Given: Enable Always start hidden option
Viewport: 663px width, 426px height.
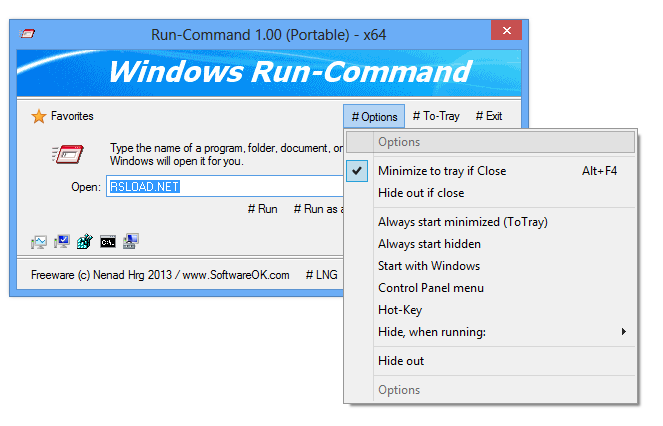Looking at the screenshot, I should (x=490, y=244).
